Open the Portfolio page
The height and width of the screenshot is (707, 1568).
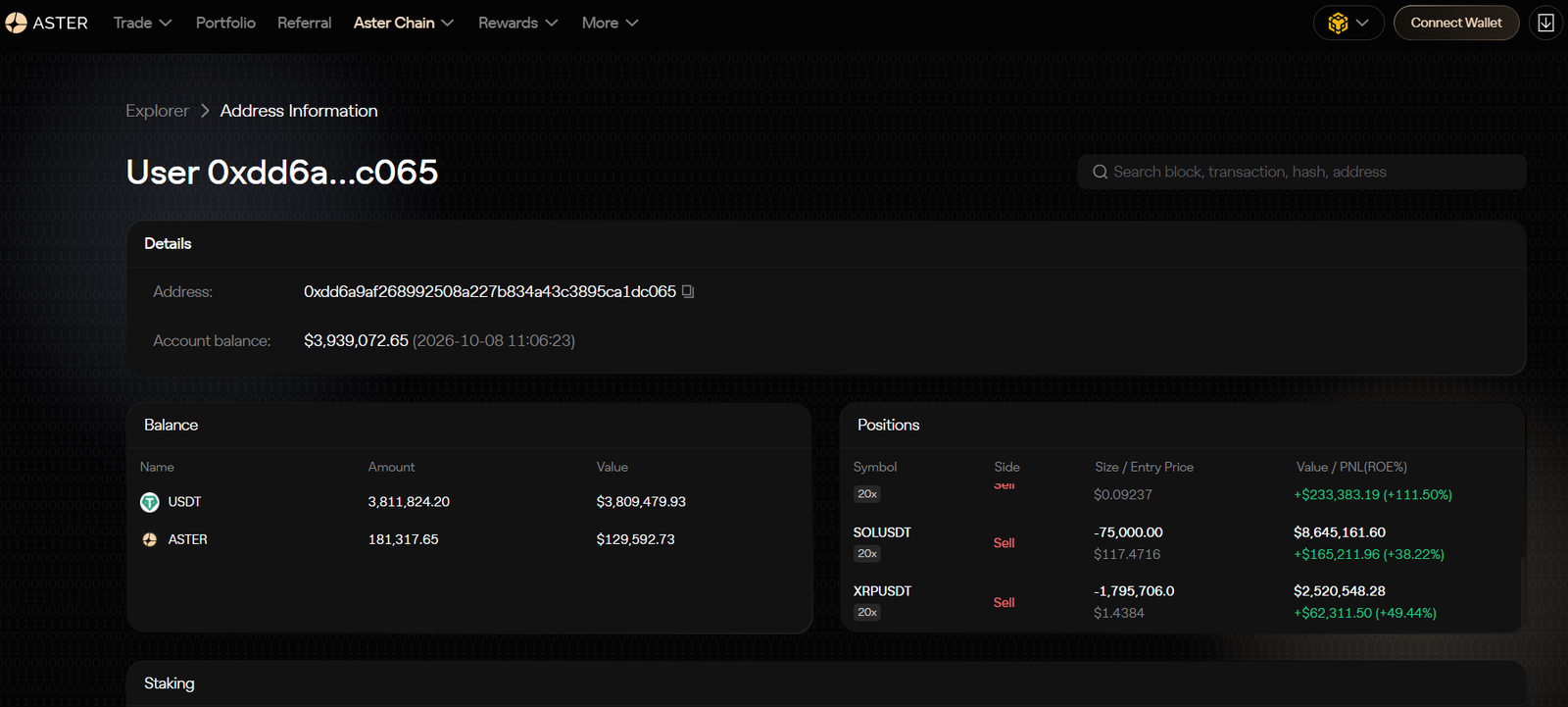[x=225, y=23]
